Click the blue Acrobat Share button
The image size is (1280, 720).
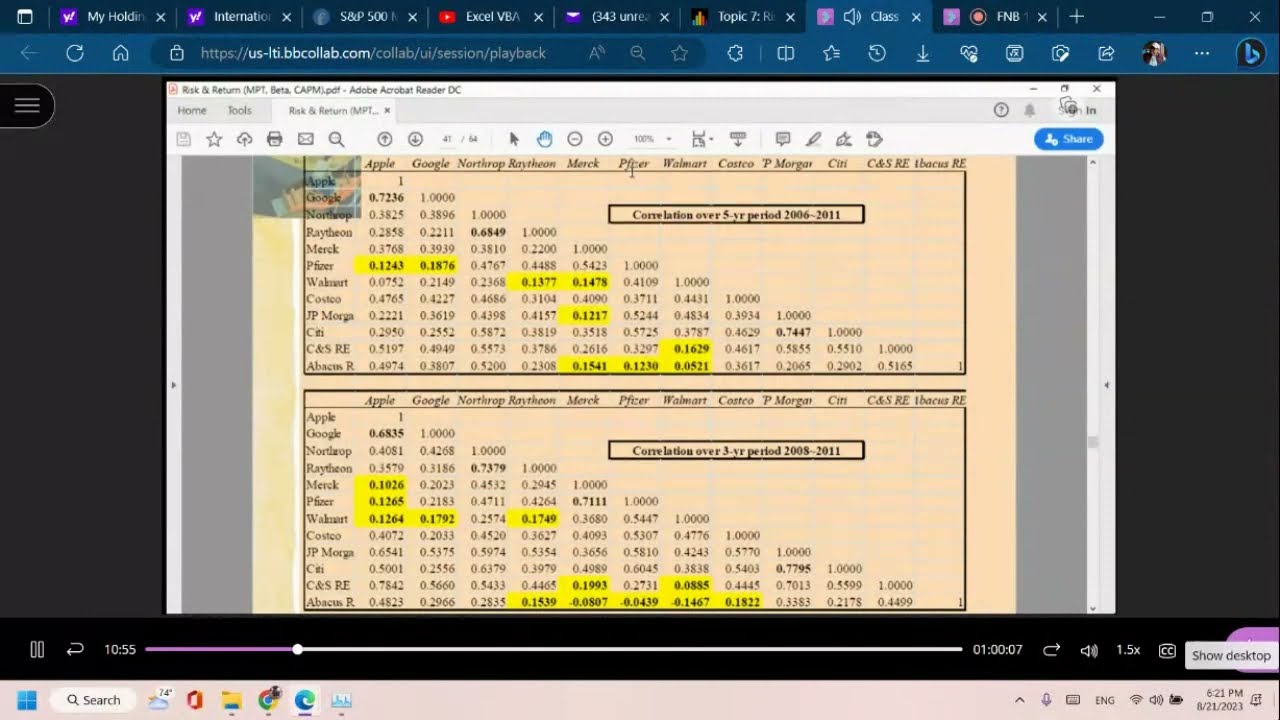1068,139
